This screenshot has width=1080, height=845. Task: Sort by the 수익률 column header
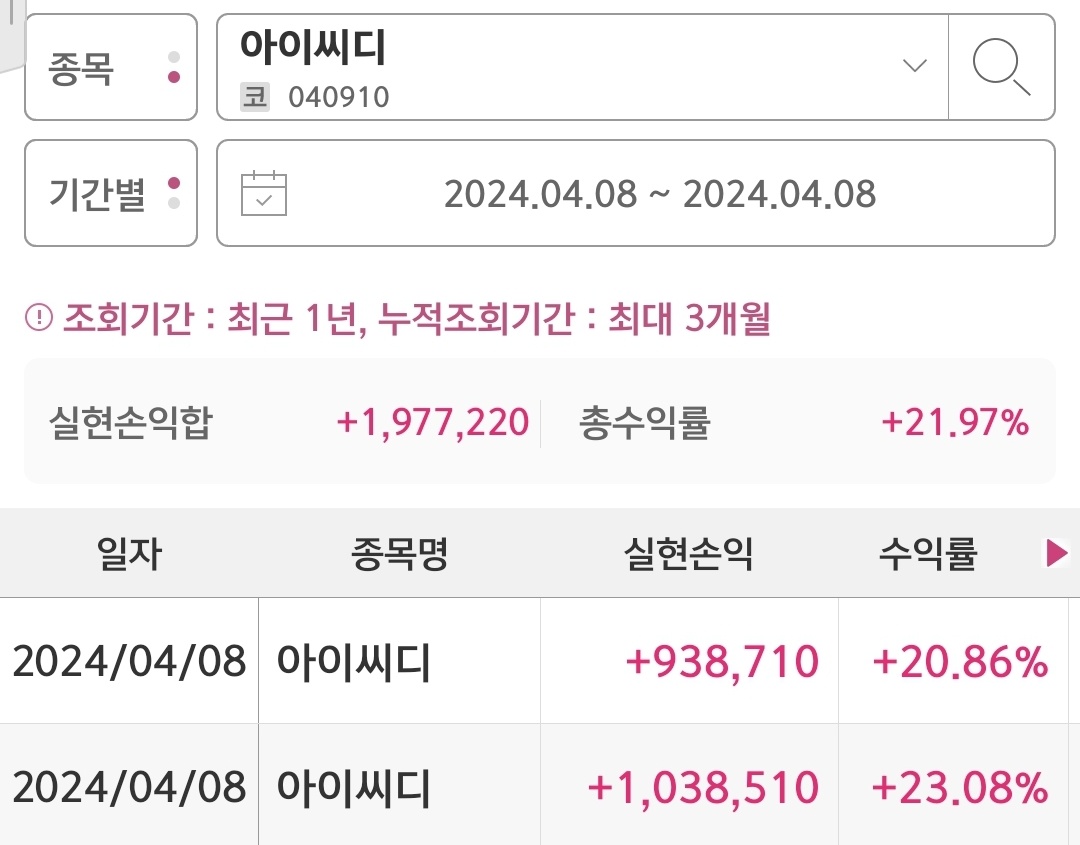coord(928,553)
